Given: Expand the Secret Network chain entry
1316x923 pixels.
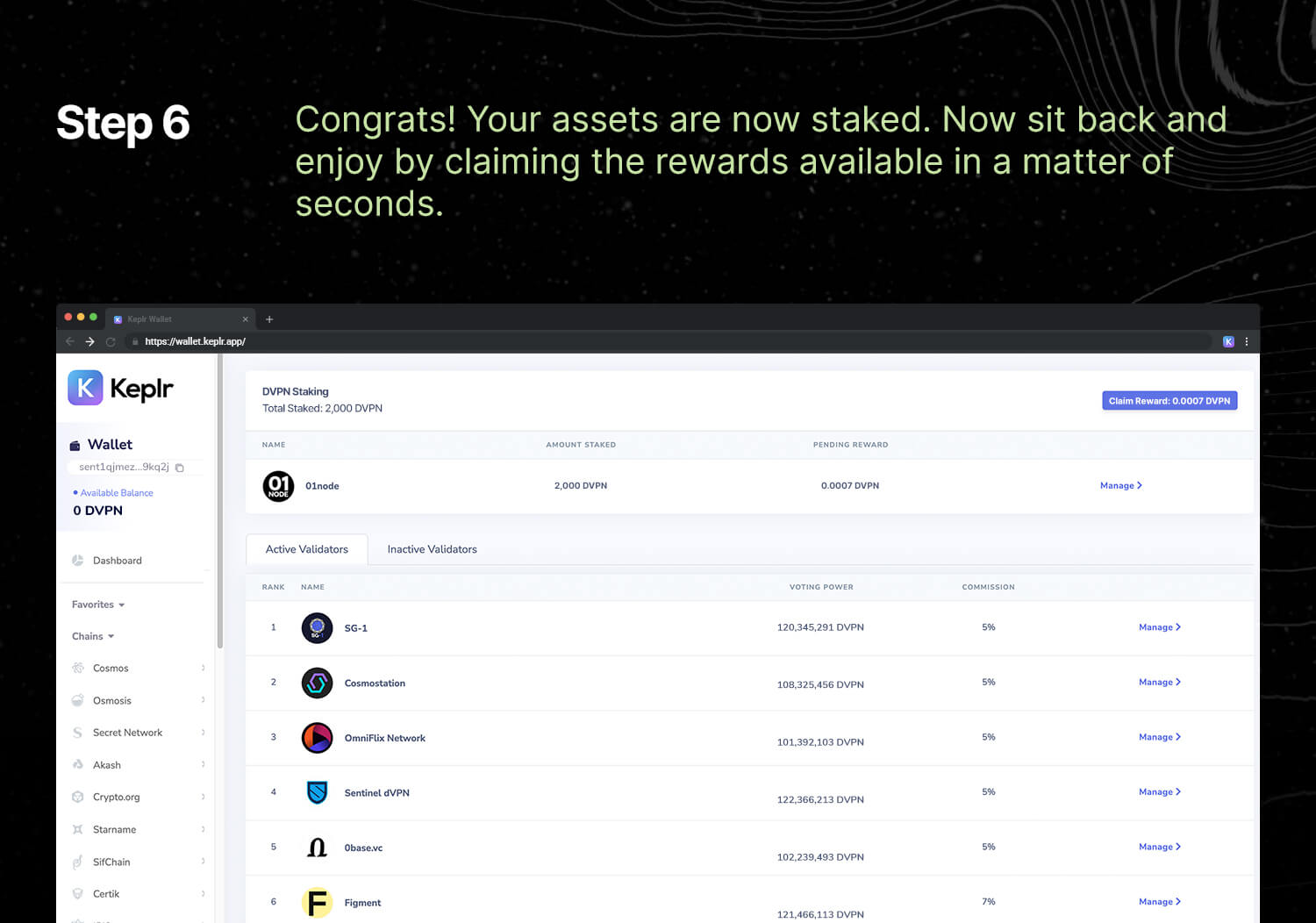Looking at the screenshot, I should pyautogui.click(x=139, y=733).
